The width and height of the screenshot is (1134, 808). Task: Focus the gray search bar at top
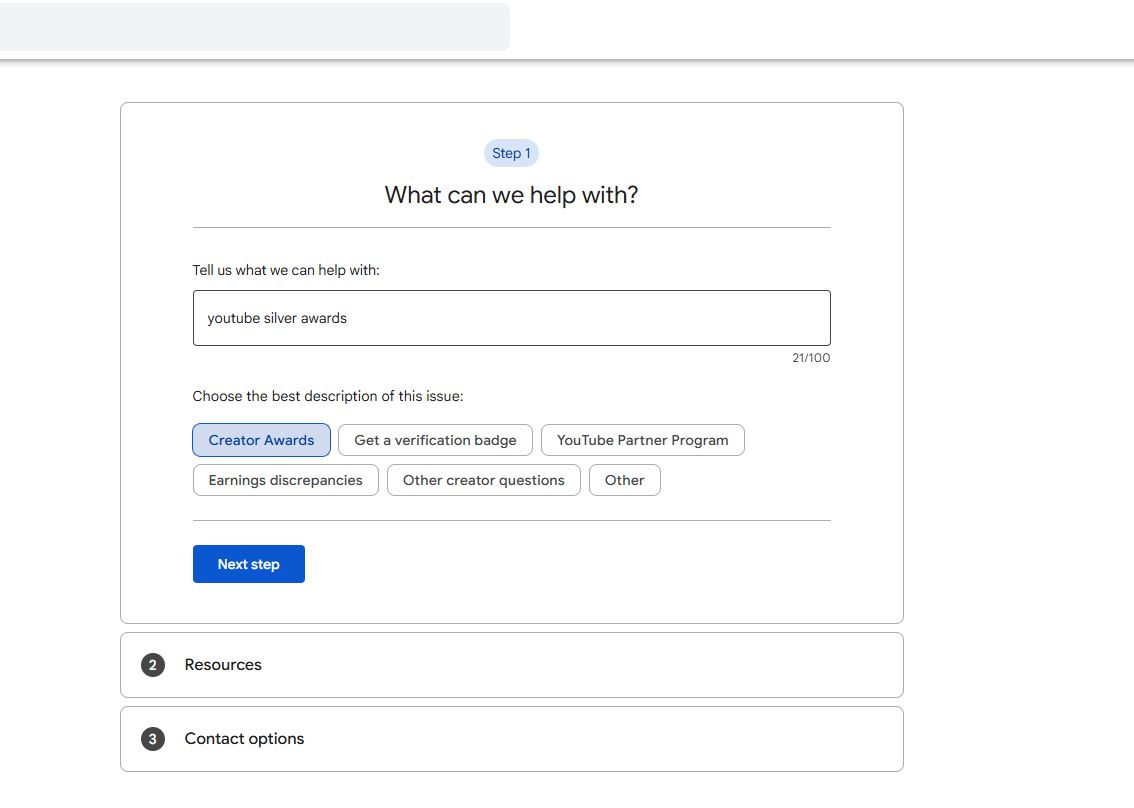pos(254,27)
